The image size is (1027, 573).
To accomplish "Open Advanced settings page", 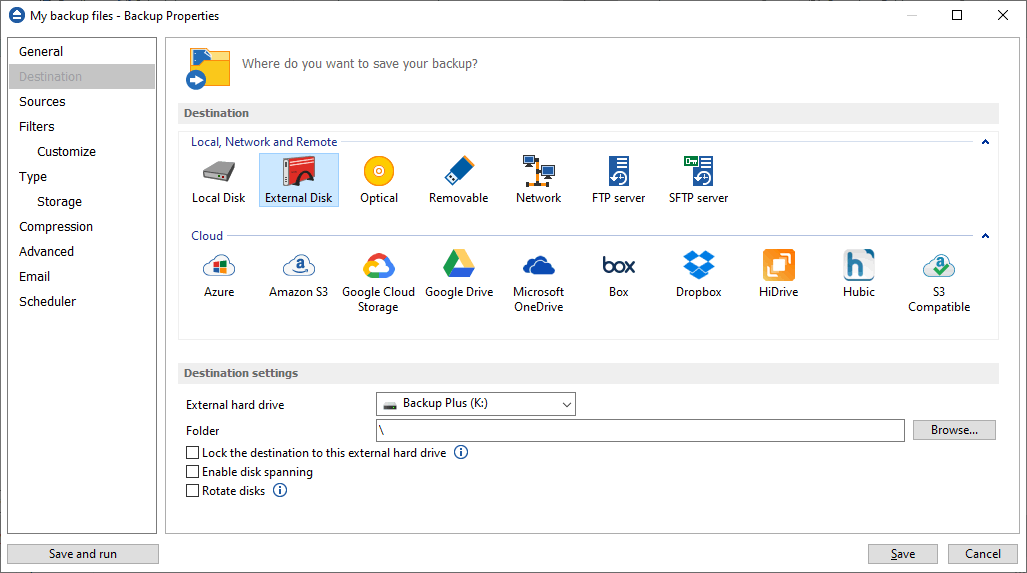I will pyautogui.click(x=82, y=251).
